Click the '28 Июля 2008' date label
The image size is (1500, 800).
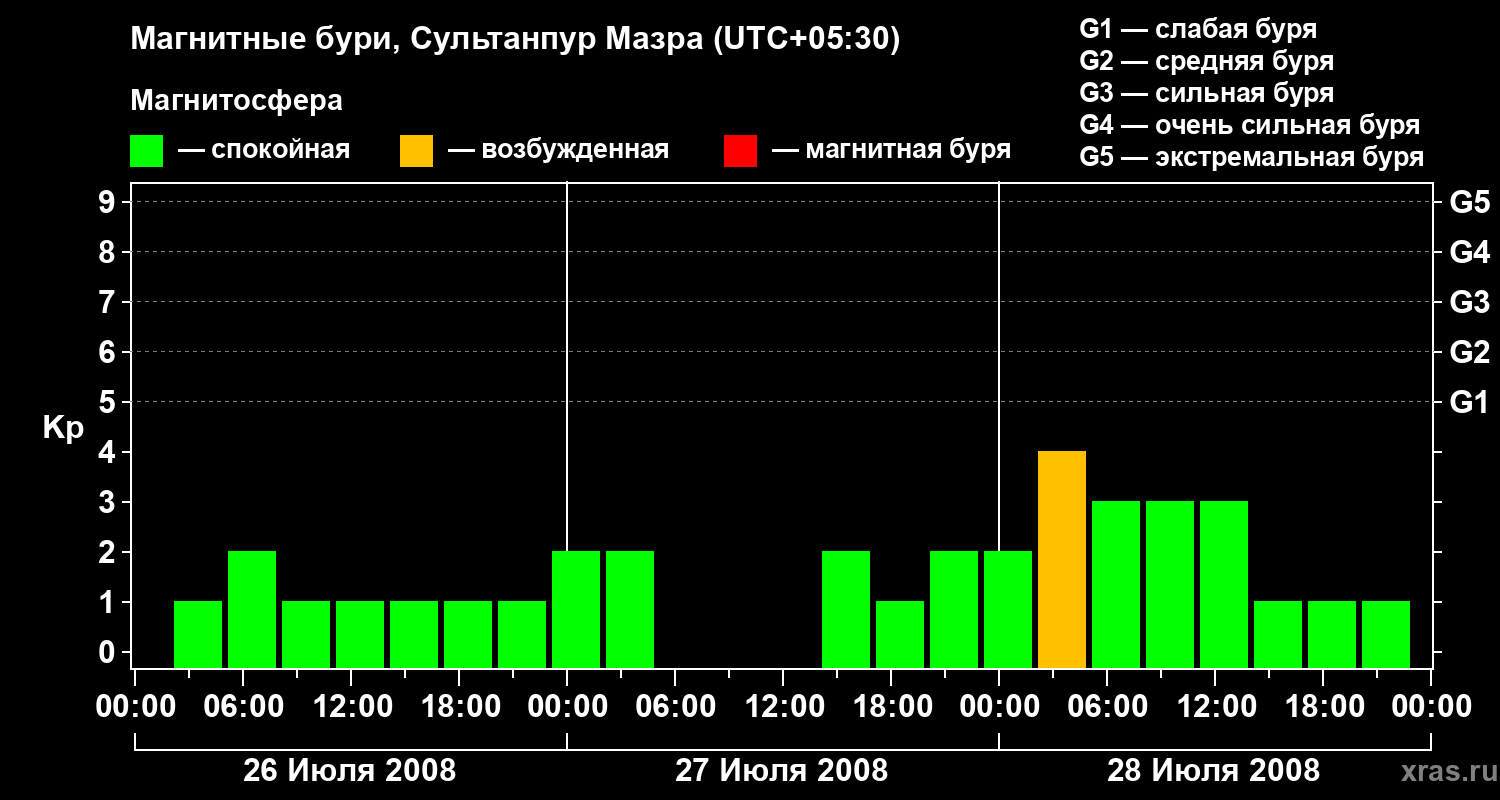(1214, 771)
